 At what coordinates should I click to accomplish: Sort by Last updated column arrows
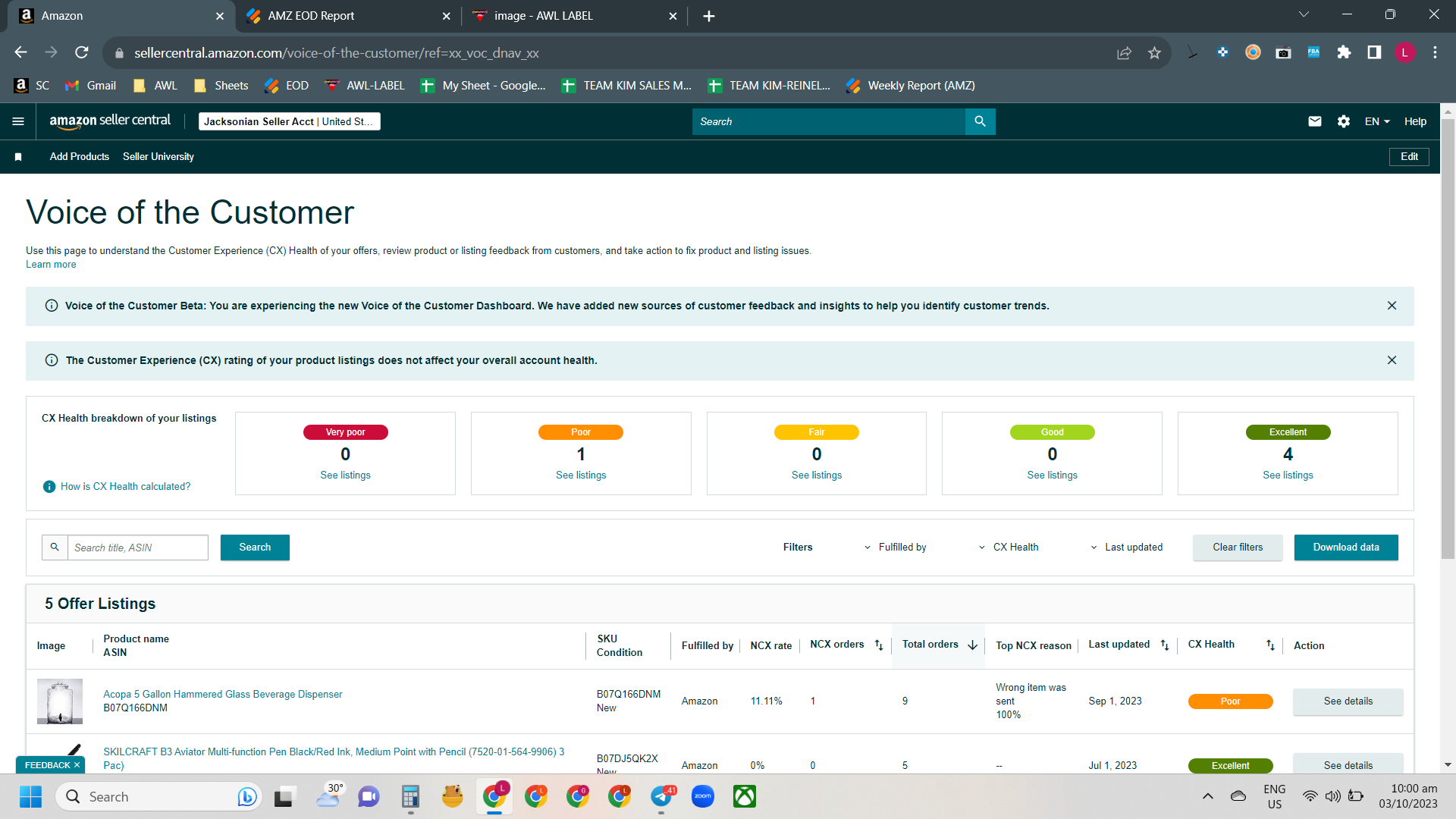click(x=1165, y=645)
